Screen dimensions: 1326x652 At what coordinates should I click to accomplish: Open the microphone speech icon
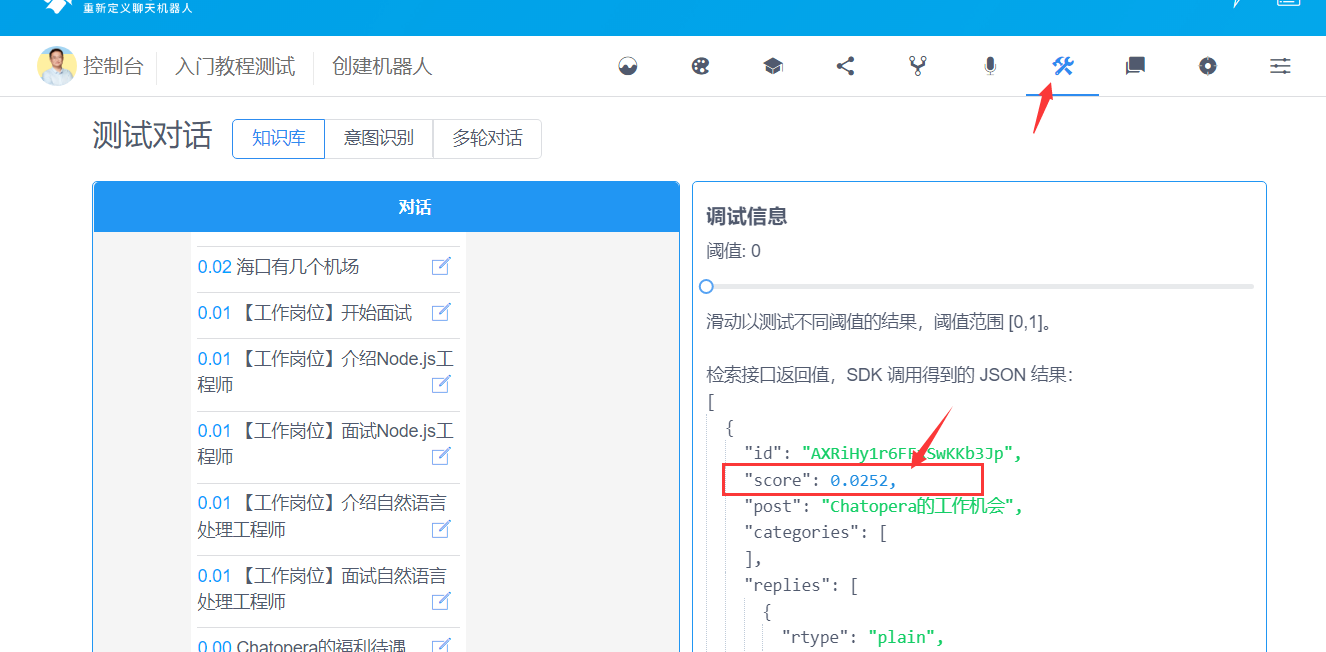click(990, 67)
